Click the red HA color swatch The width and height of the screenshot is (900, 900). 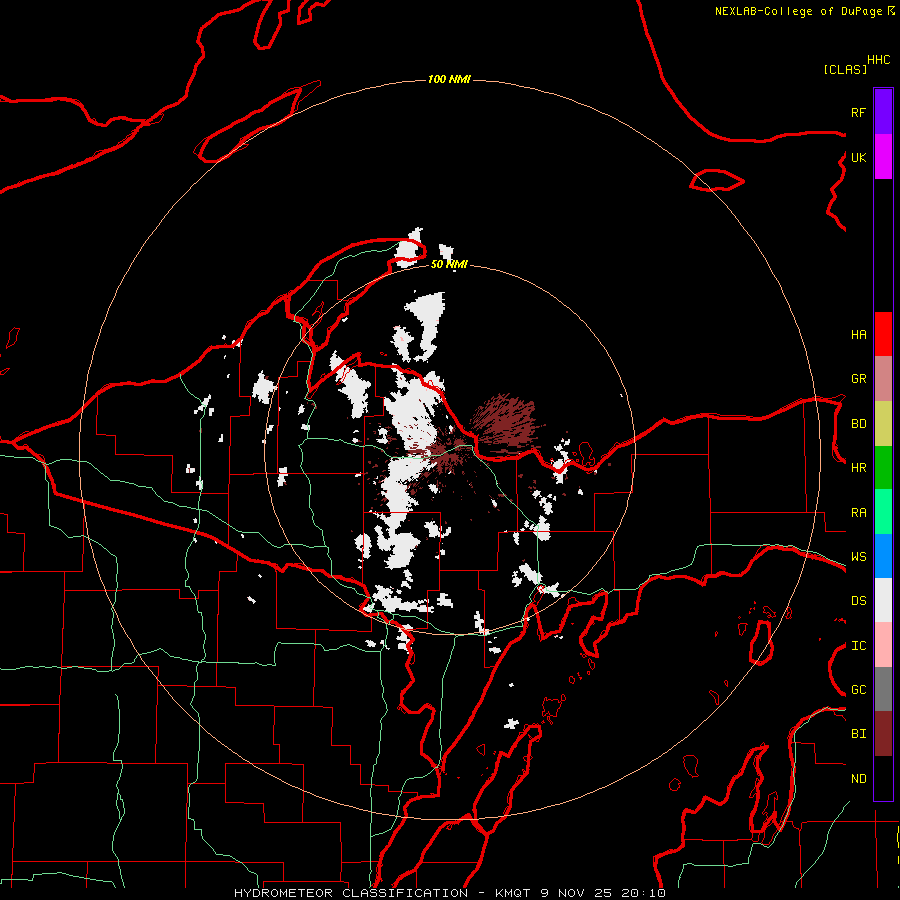883,334
